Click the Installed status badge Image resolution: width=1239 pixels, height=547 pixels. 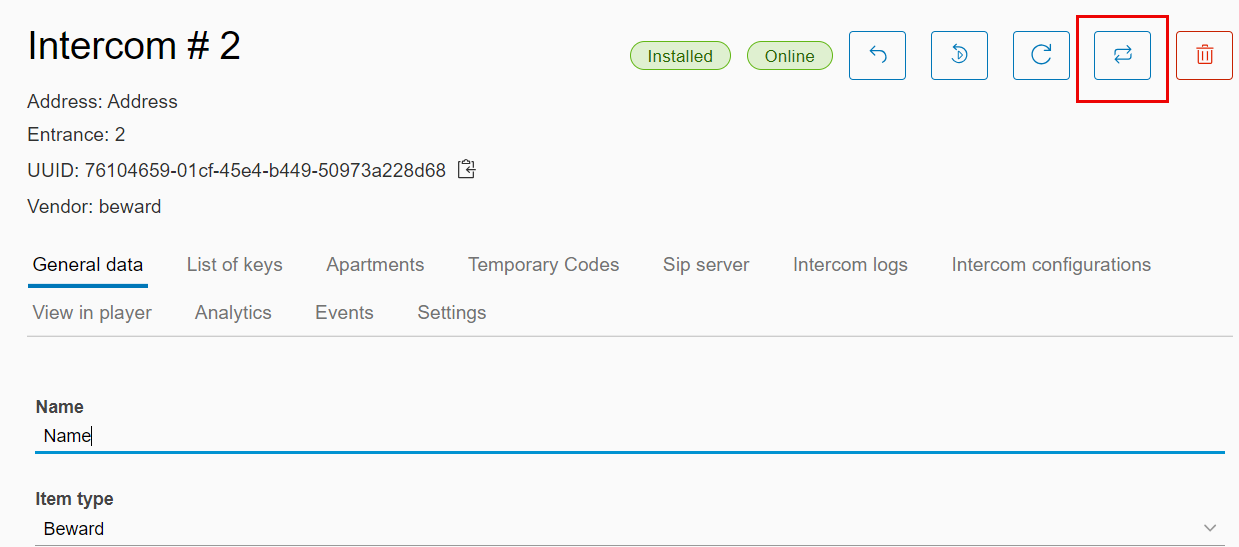click(x=680, y=56)
